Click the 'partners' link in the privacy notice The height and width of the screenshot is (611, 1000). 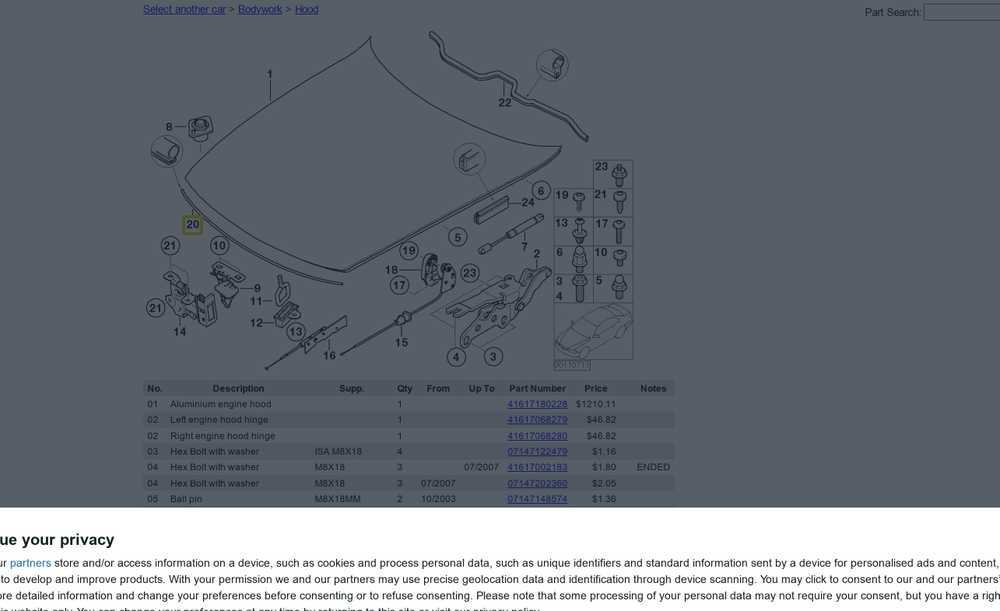(x=30, y=563)
